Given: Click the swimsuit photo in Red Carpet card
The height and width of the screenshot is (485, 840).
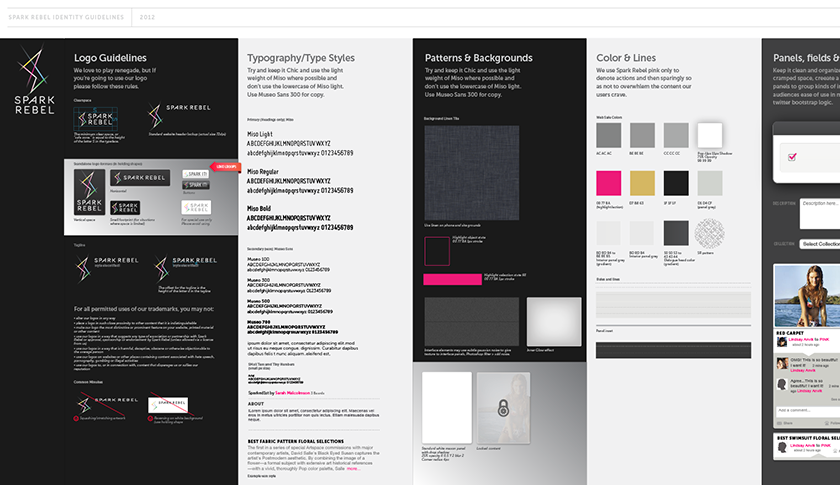Looking at the screenshot, I should click(807, 296).
